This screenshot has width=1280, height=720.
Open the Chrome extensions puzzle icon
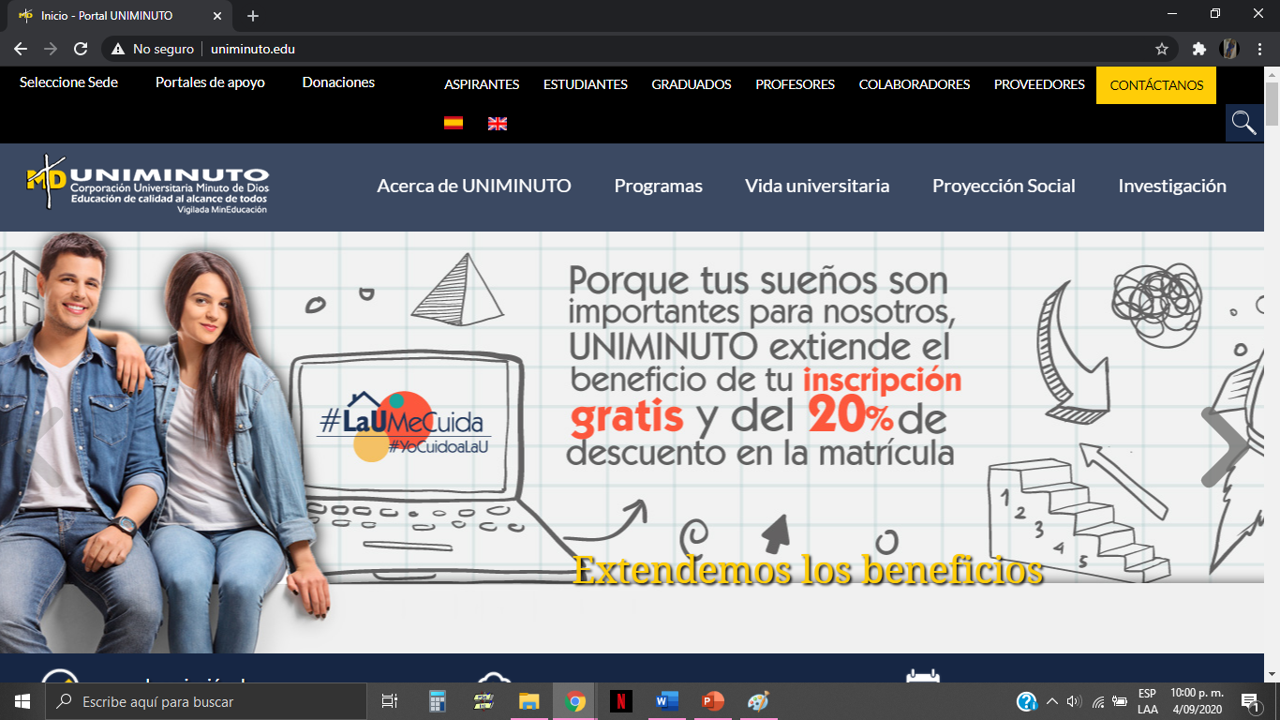click(1199, 48)
